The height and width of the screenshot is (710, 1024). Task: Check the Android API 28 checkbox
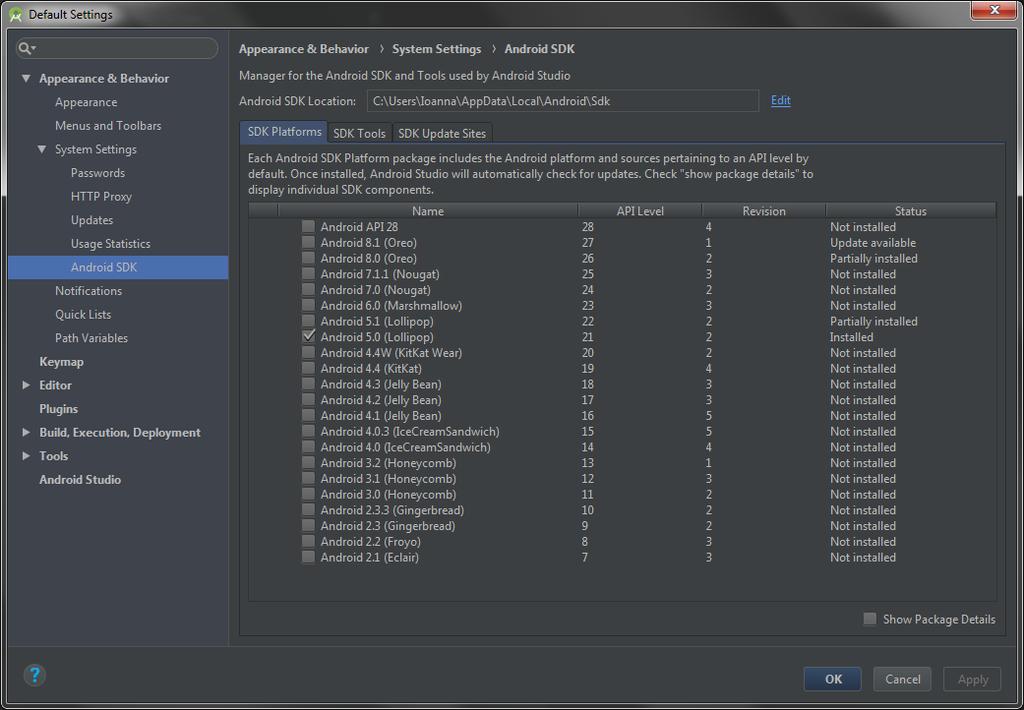(308, 227)
